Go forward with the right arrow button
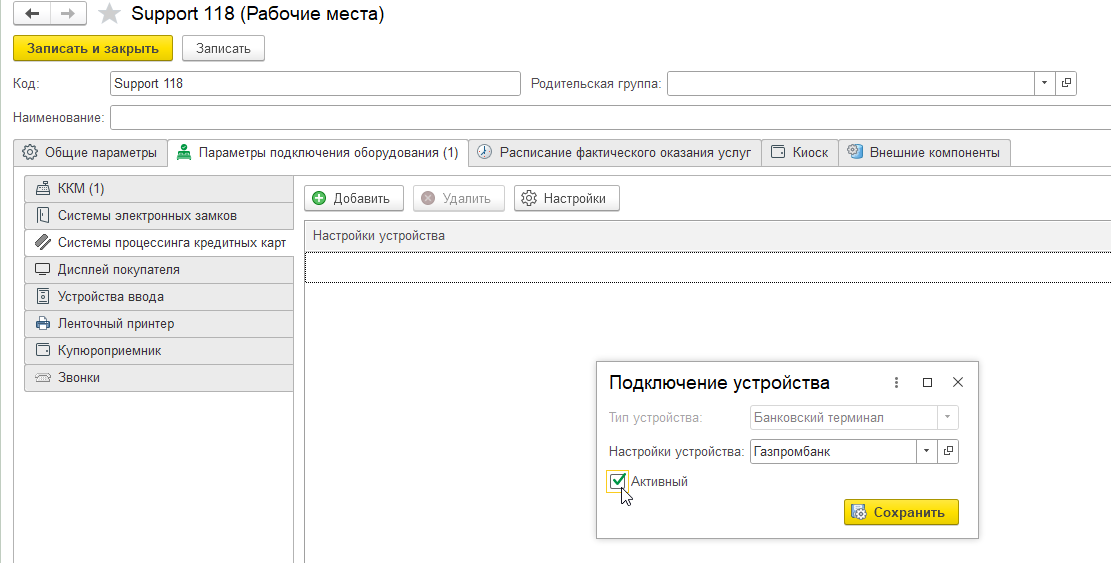 (68, 13)
